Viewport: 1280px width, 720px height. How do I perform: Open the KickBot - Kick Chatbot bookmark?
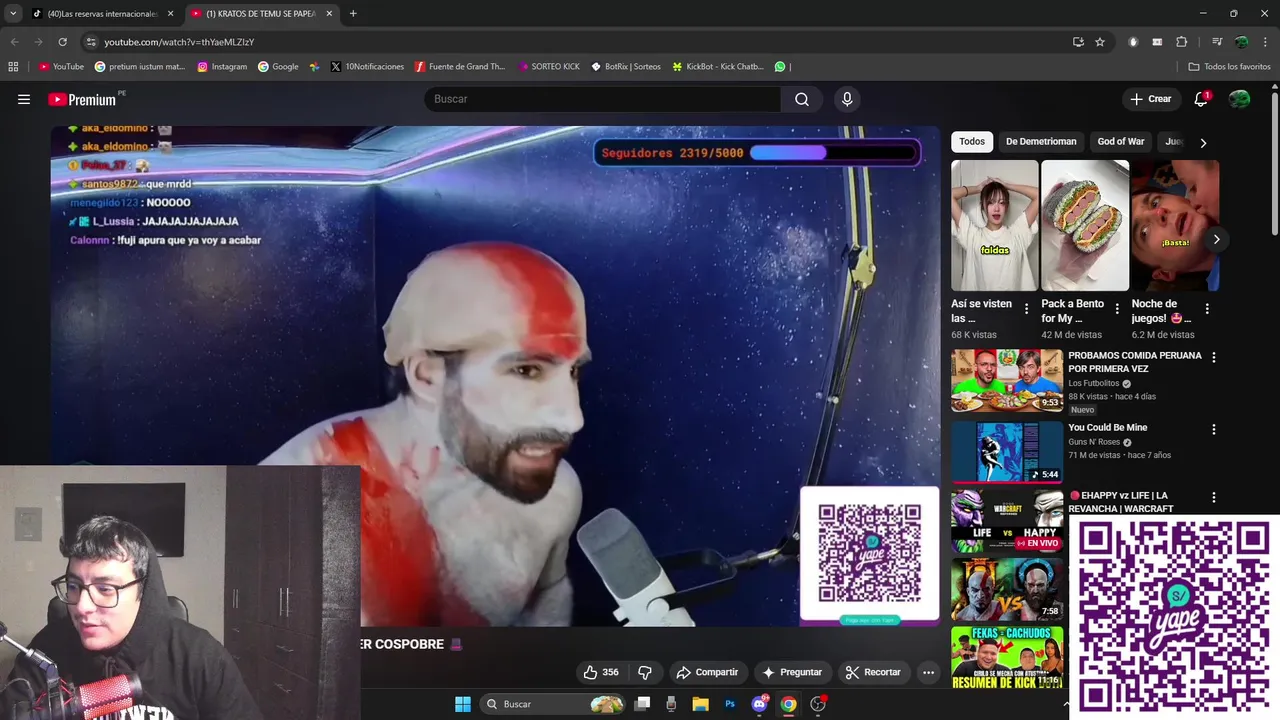pos(718,67)
